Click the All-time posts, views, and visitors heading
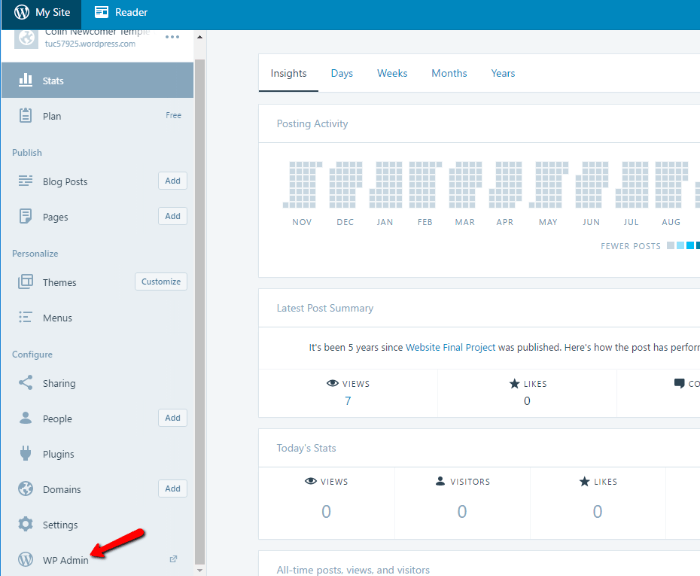The height and width of the screenshot is (576, 700). [x=353, y=570]
